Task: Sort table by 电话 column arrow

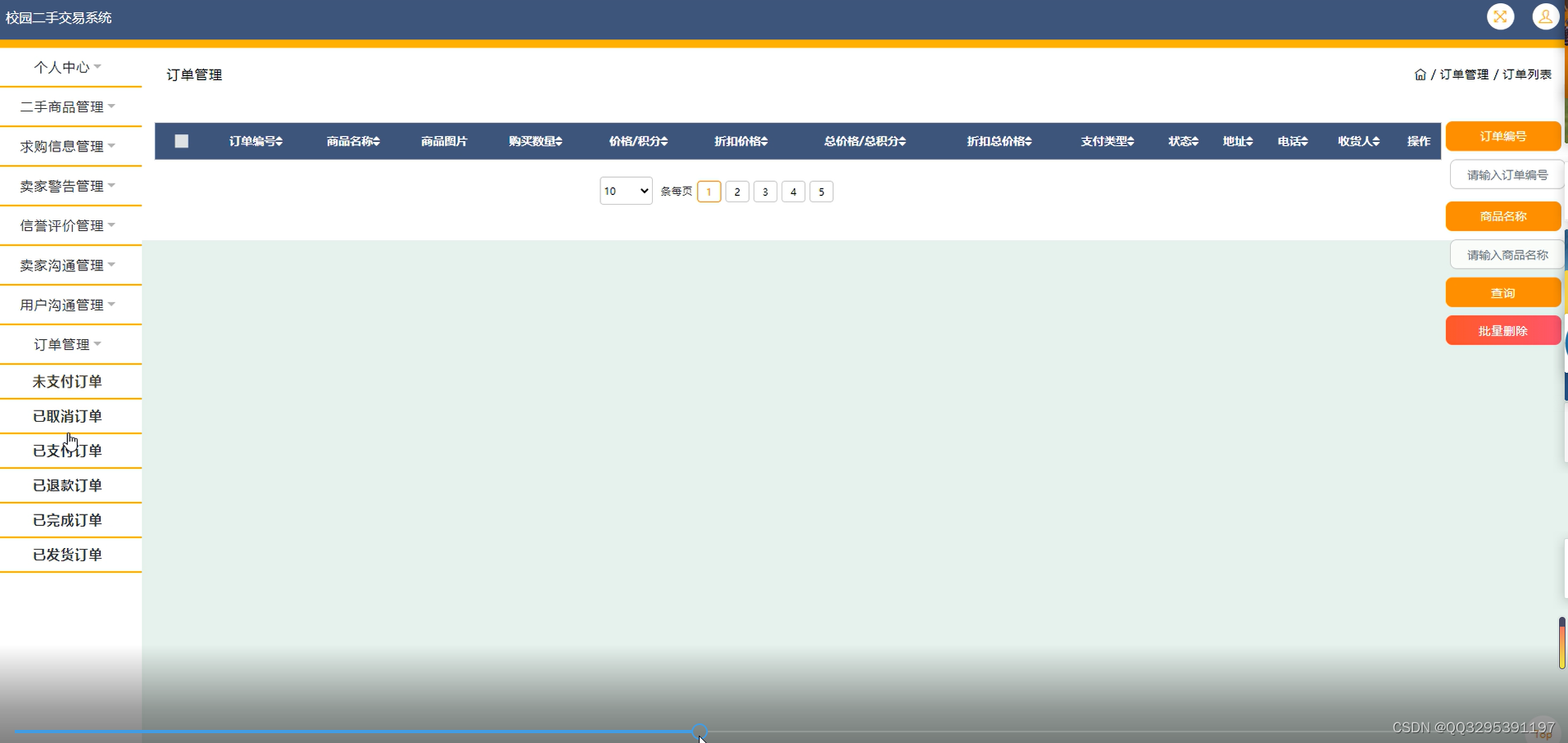Action: [x=1304, y=142]
